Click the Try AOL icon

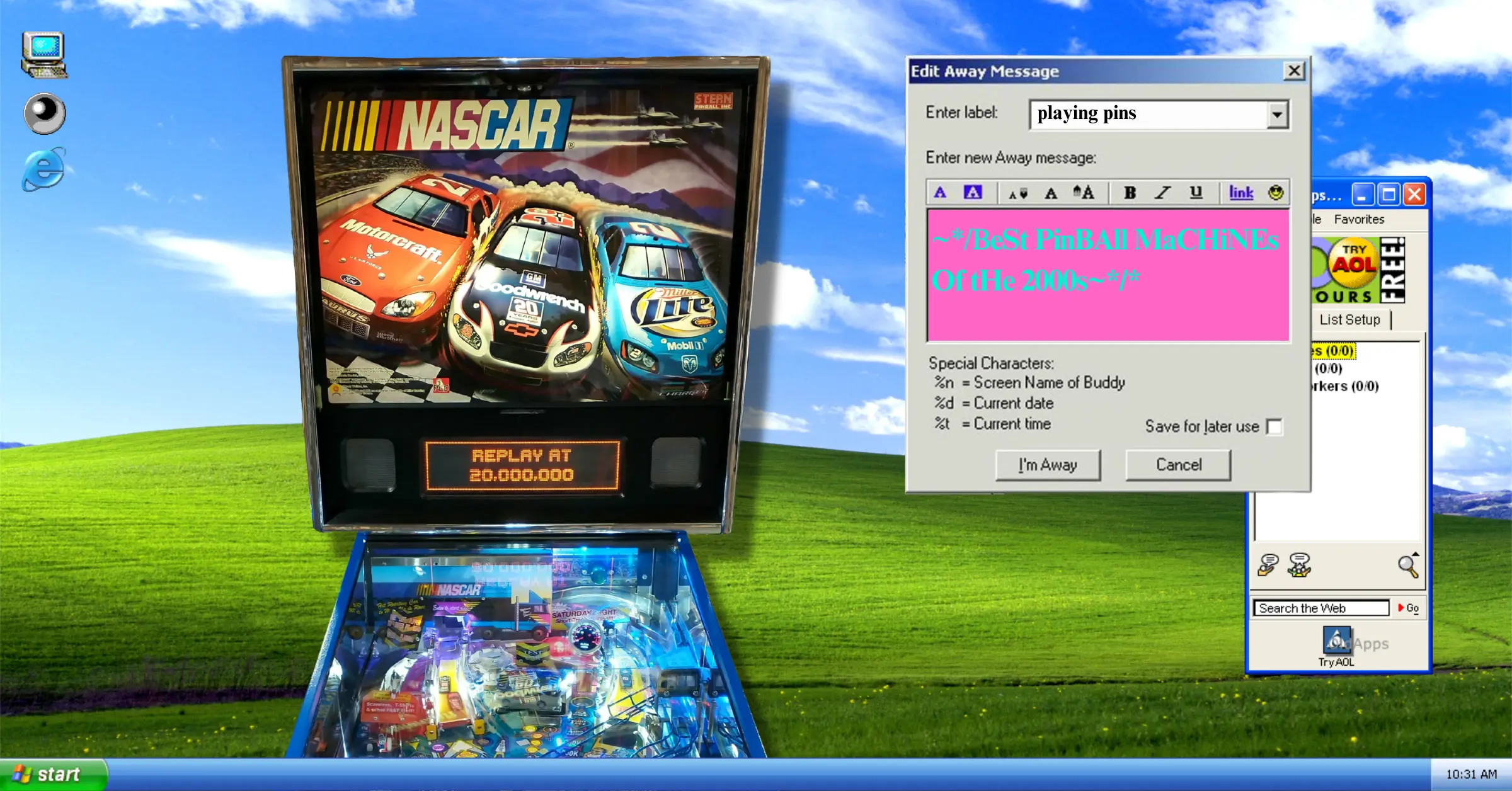[1336, 639]
